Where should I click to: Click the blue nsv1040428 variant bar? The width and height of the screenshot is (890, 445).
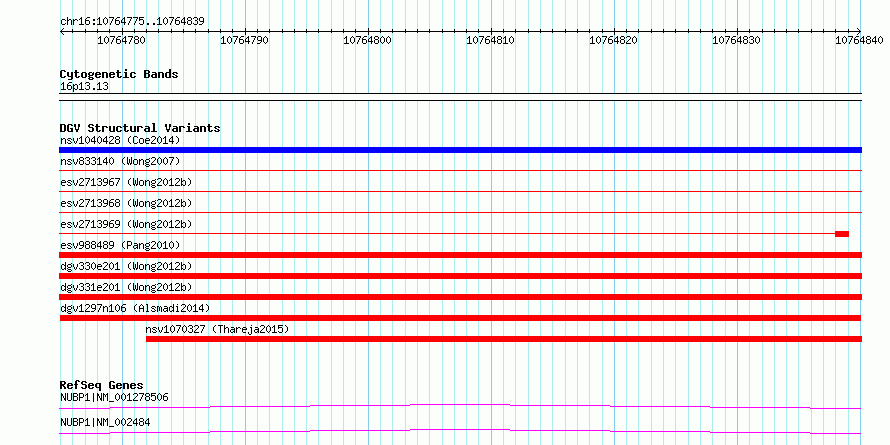pos(460,150)
